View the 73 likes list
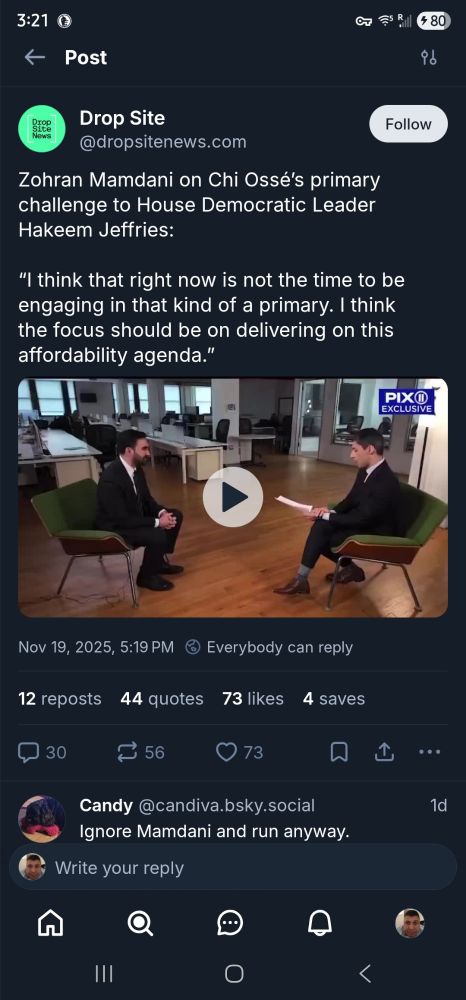 253,699
